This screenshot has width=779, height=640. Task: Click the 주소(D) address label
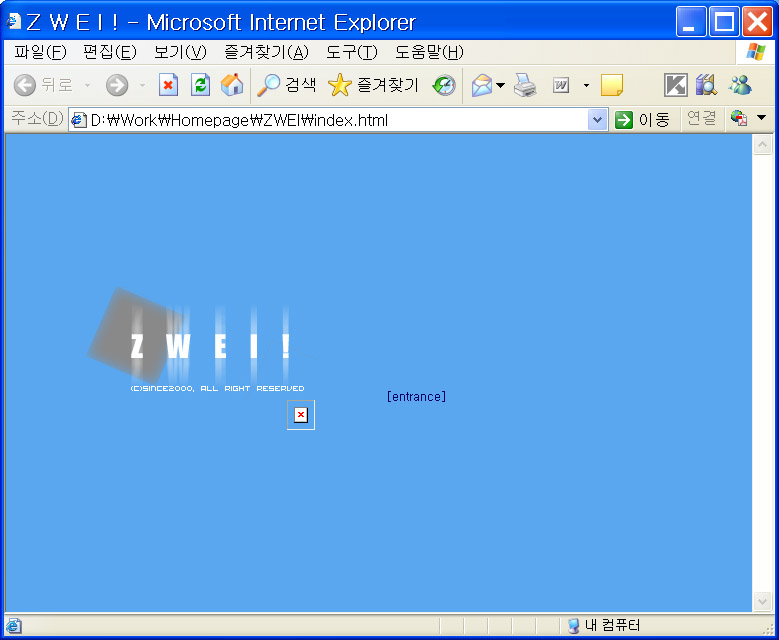pos(37,119)
